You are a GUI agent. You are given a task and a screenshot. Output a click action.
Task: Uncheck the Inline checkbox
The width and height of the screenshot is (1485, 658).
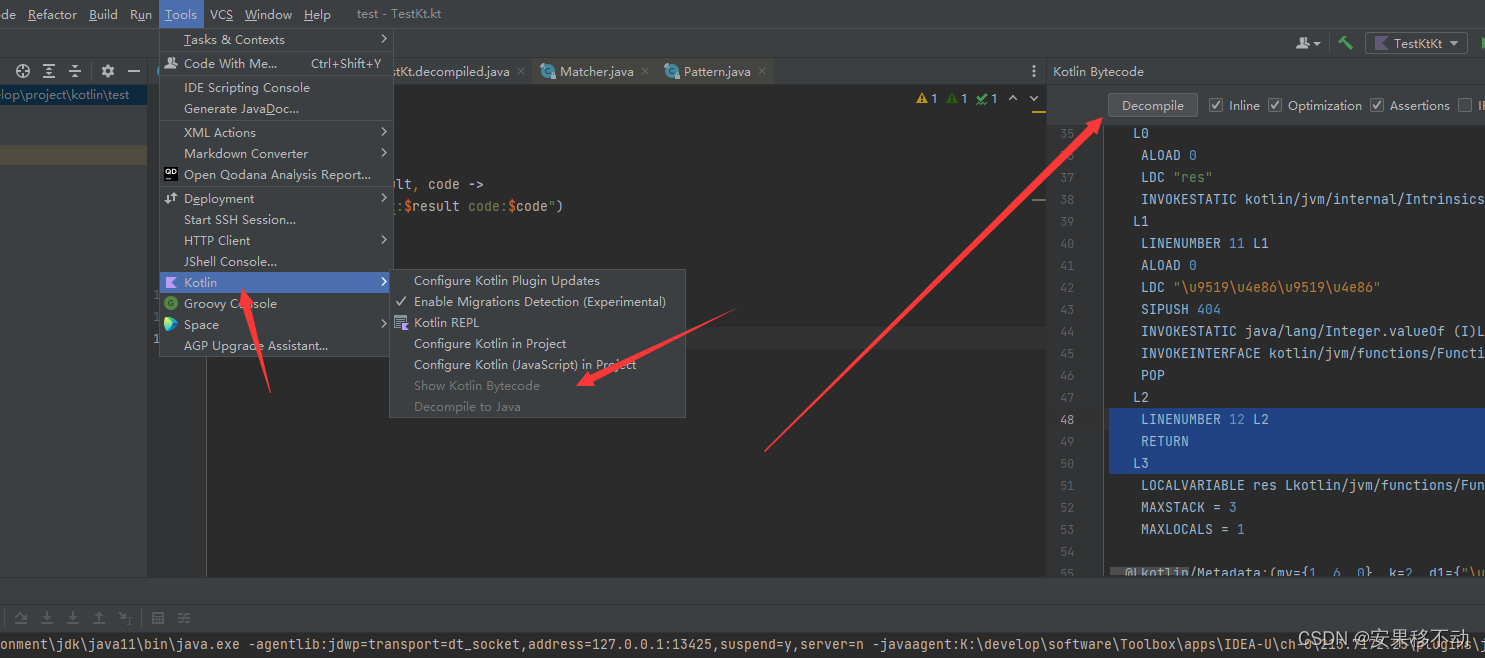(1216, 105)
